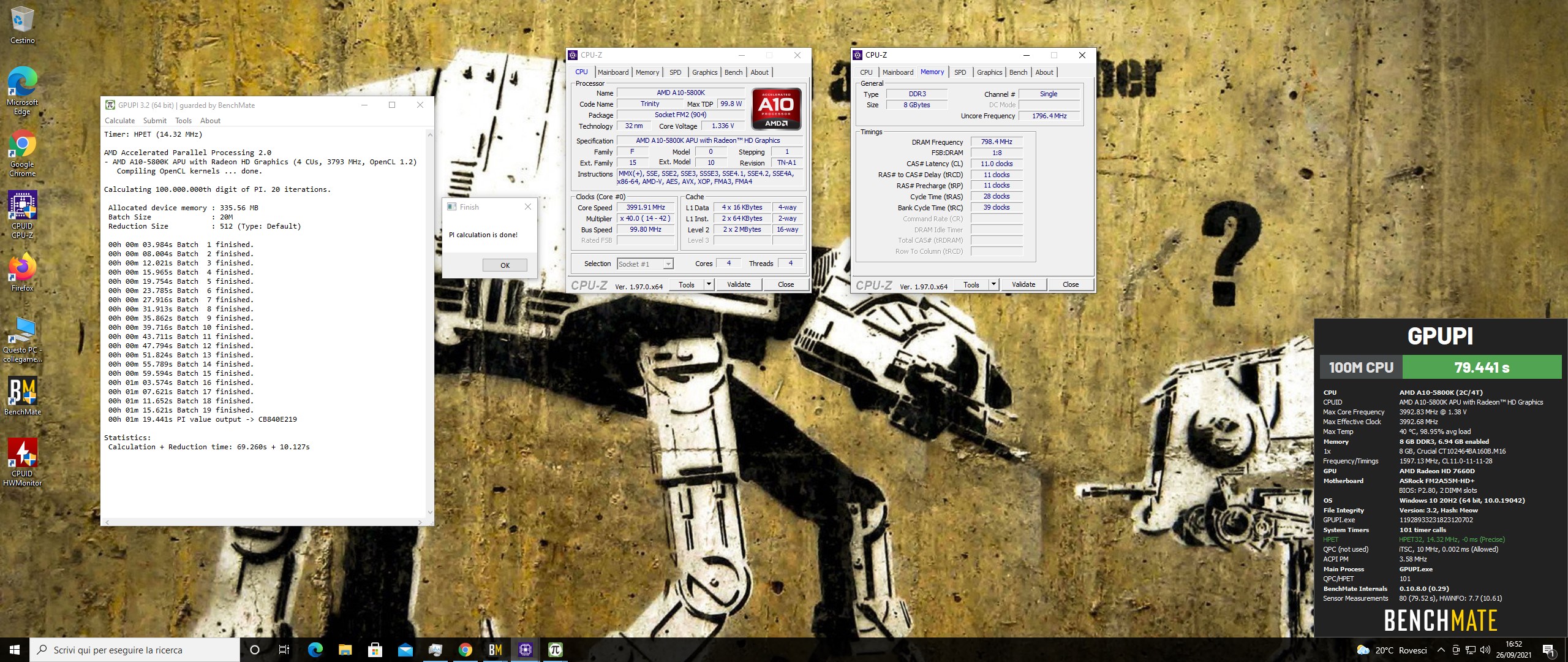Open Cortana circle icon in taskbar

(255, 650)
